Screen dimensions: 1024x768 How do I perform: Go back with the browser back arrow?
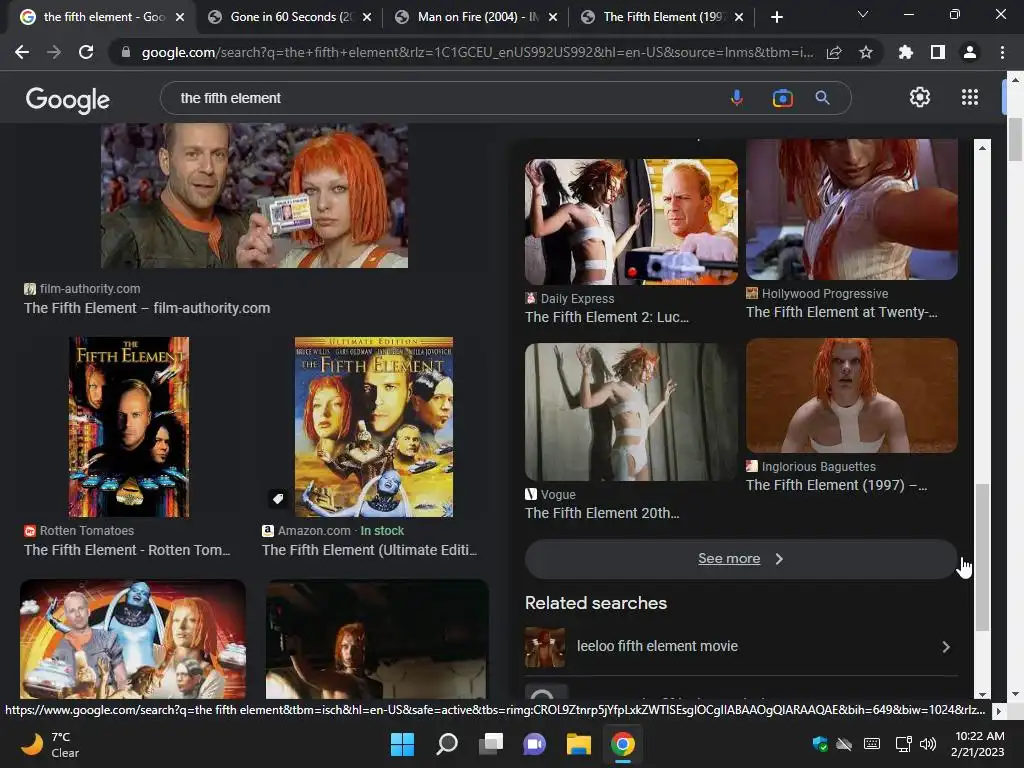tap(22, 52)
